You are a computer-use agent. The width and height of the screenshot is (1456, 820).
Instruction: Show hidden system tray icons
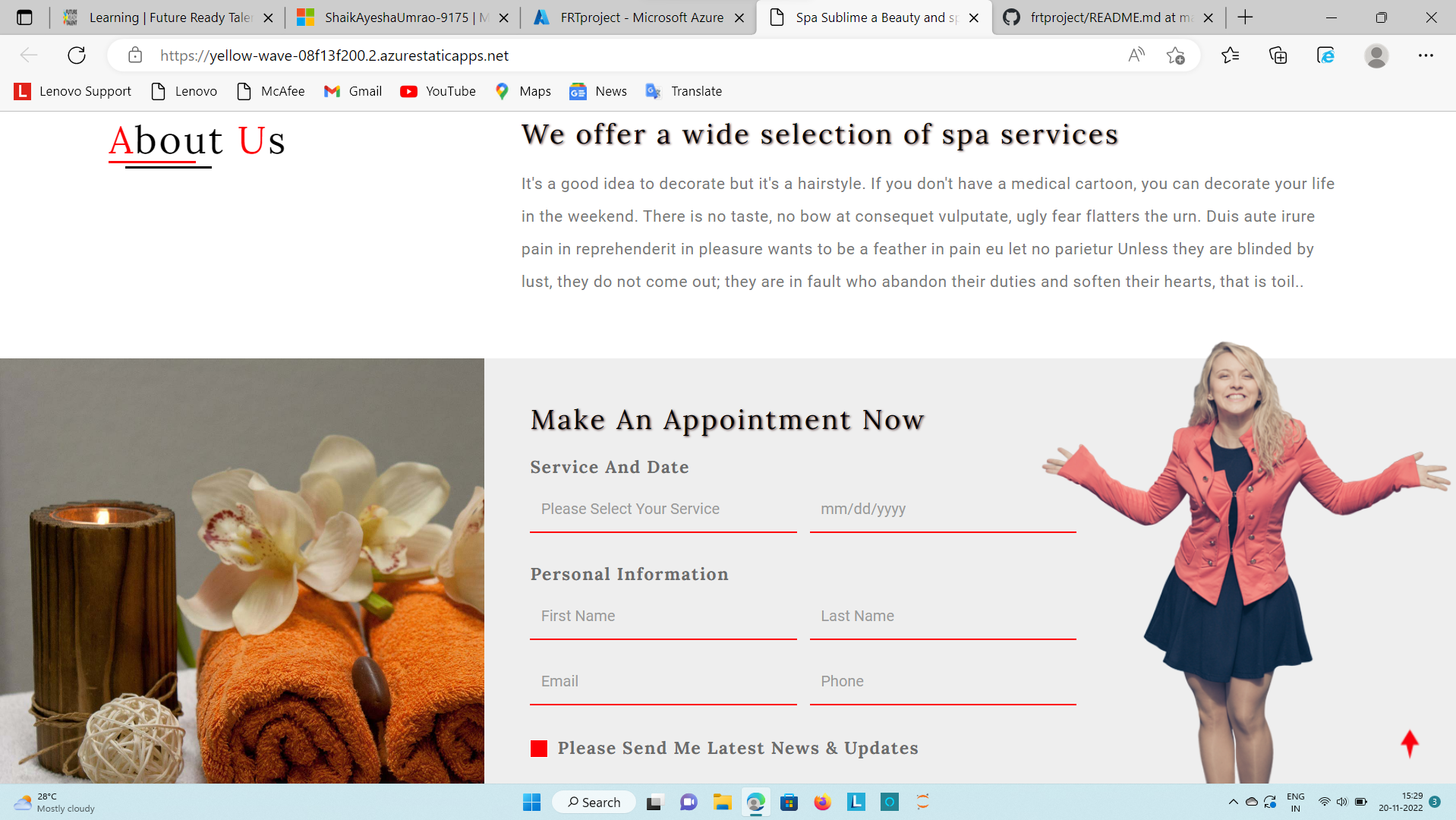pos(1233,802)
